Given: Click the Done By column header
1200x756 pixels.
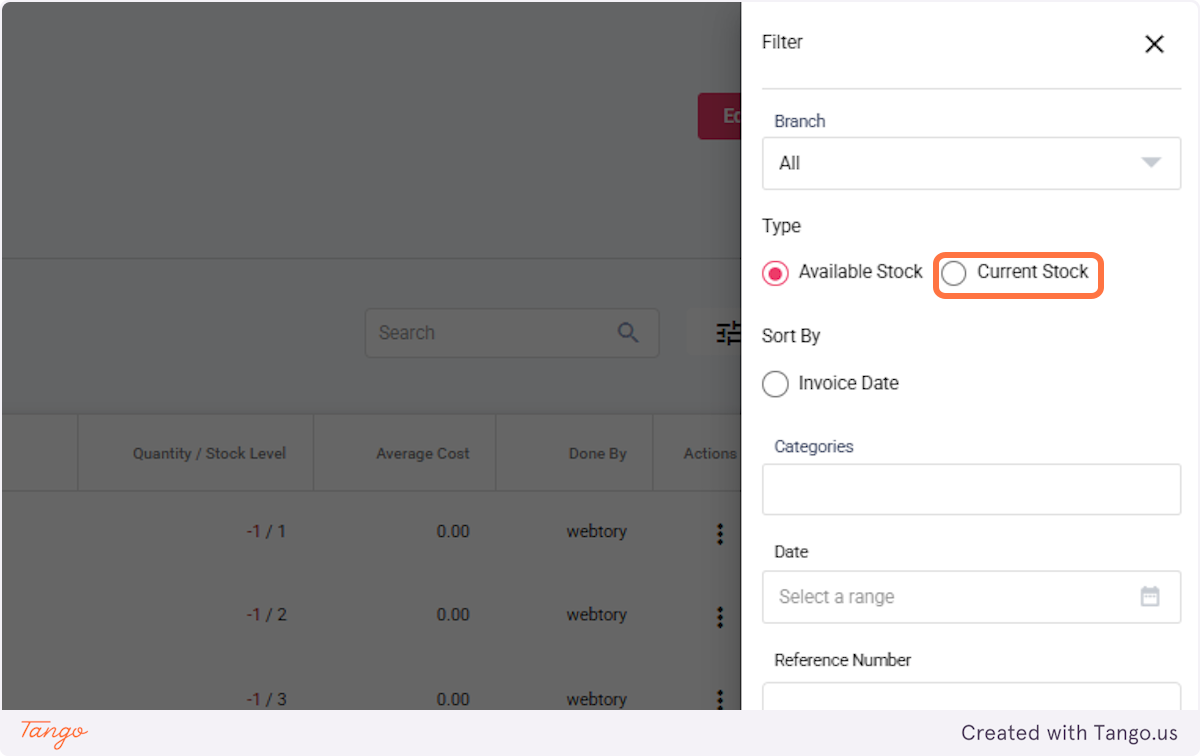Looking at the screenshot, I should pos(598,453).
